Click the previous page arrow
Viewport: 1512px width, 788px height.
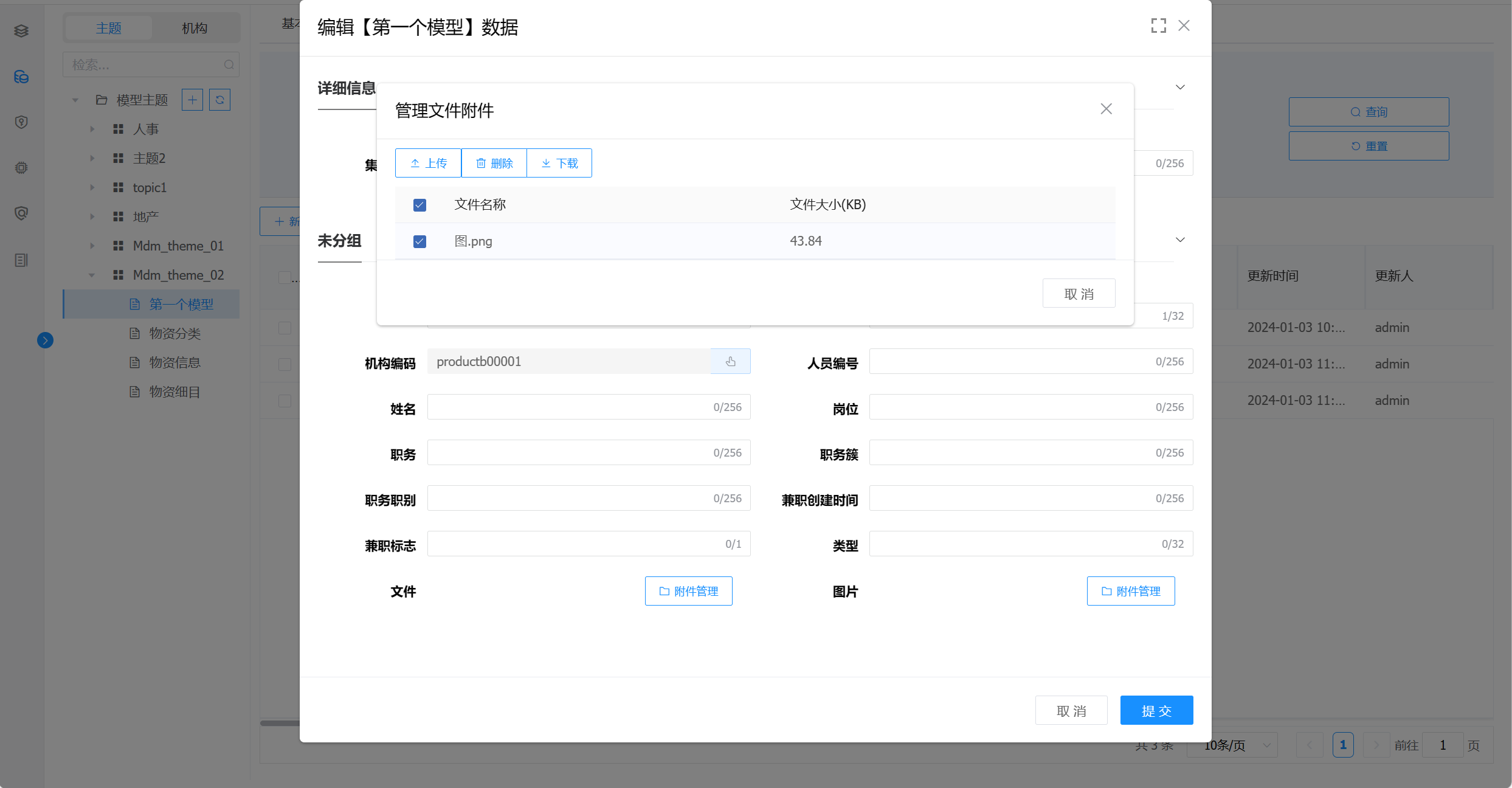[x=1310, y=745]
